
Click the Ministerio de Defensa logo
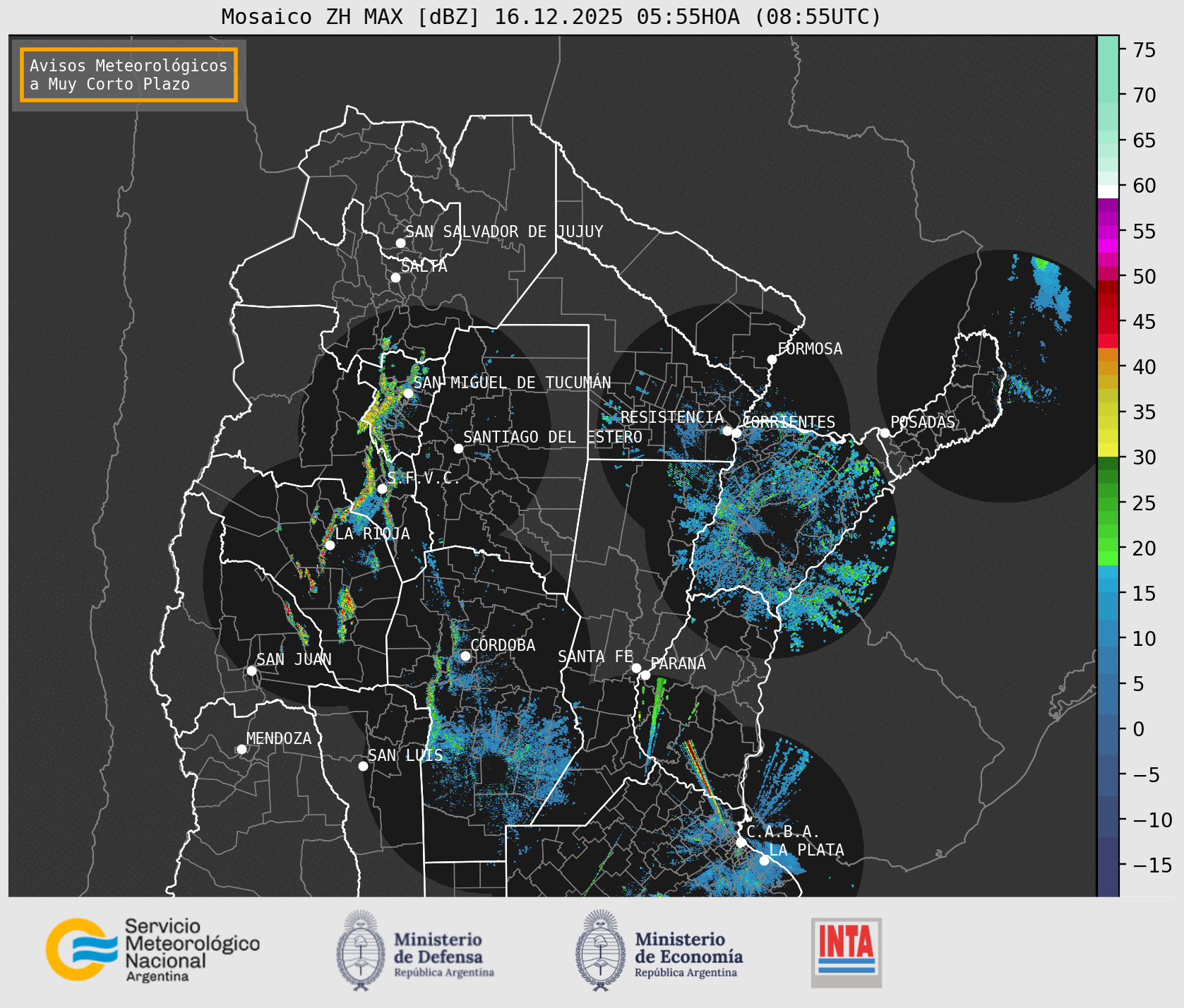tap(415, 950)
